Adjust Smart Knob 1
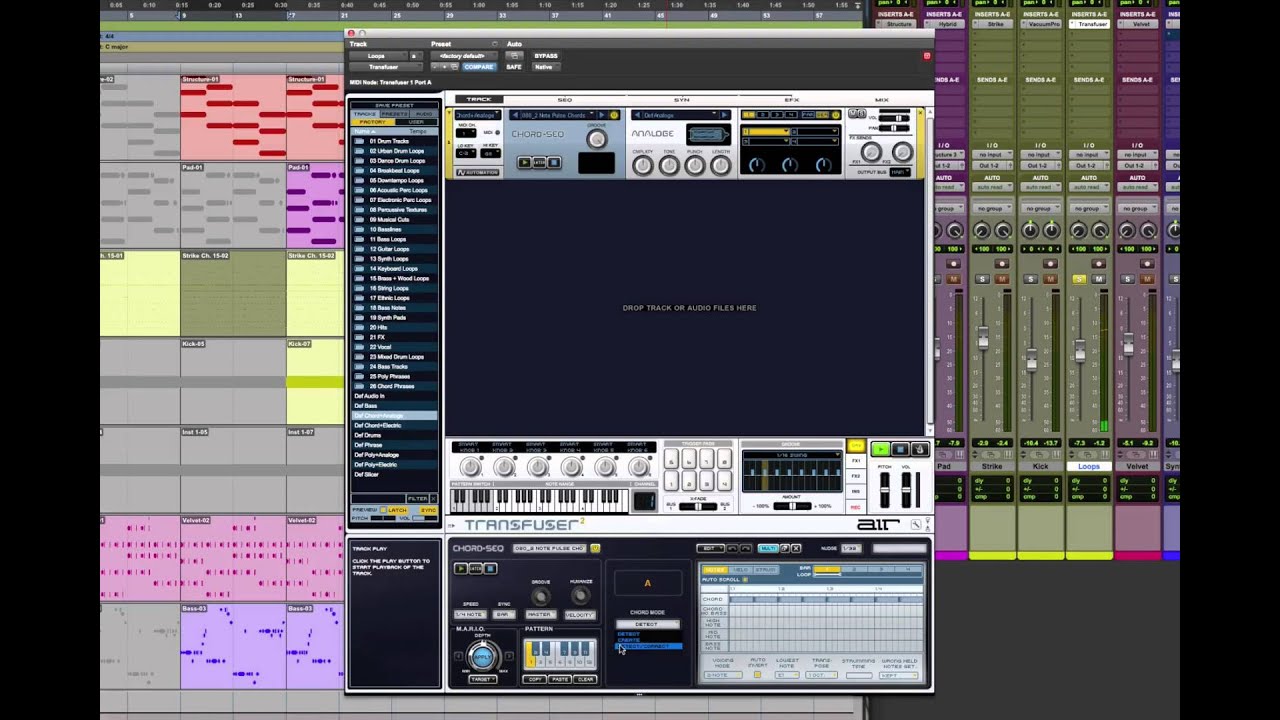Image resolution: width=1280 pixels, height=720 pixels. point(470,467)
